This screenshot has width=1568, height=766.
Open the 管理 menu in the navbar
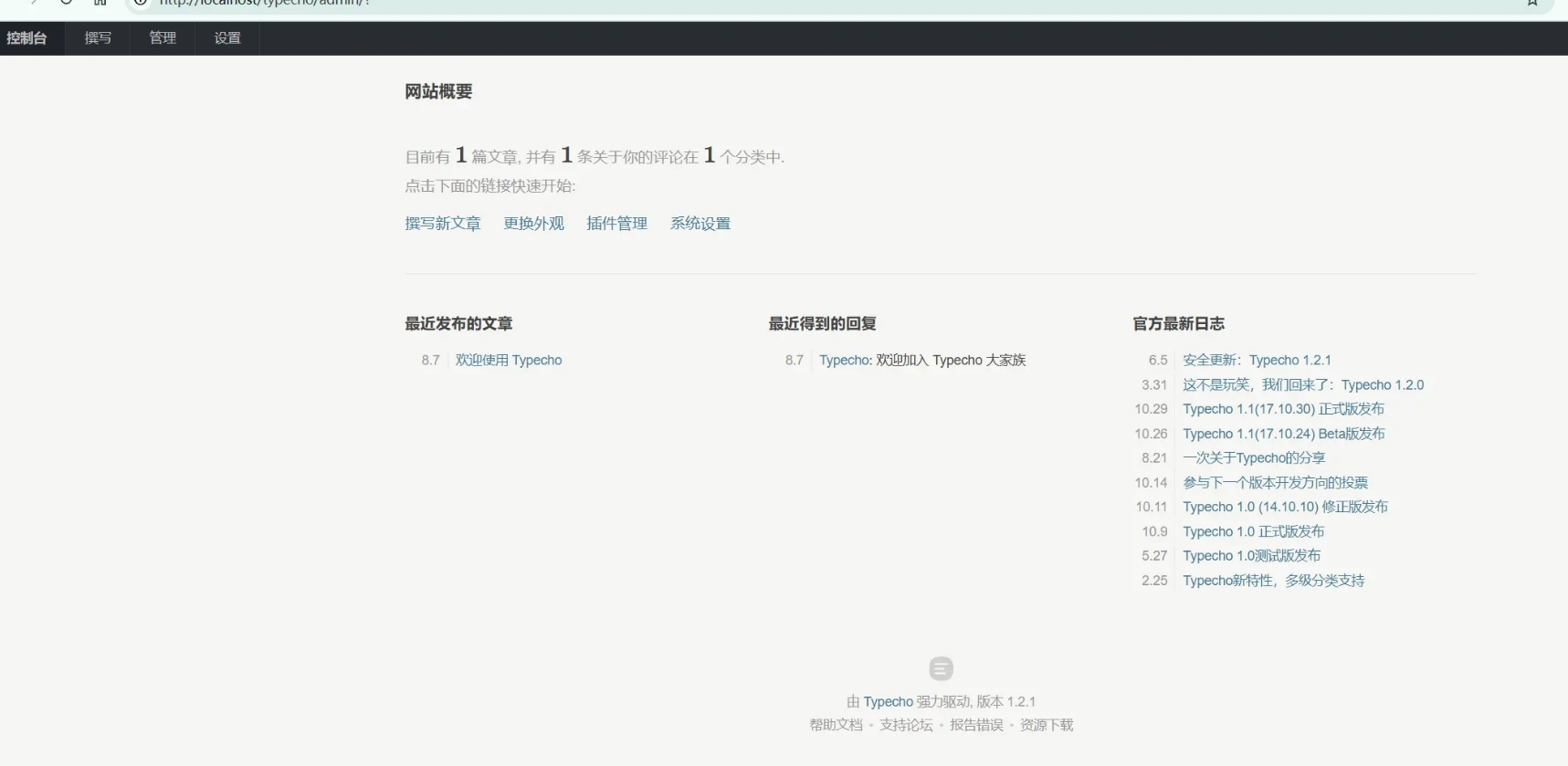163,38
